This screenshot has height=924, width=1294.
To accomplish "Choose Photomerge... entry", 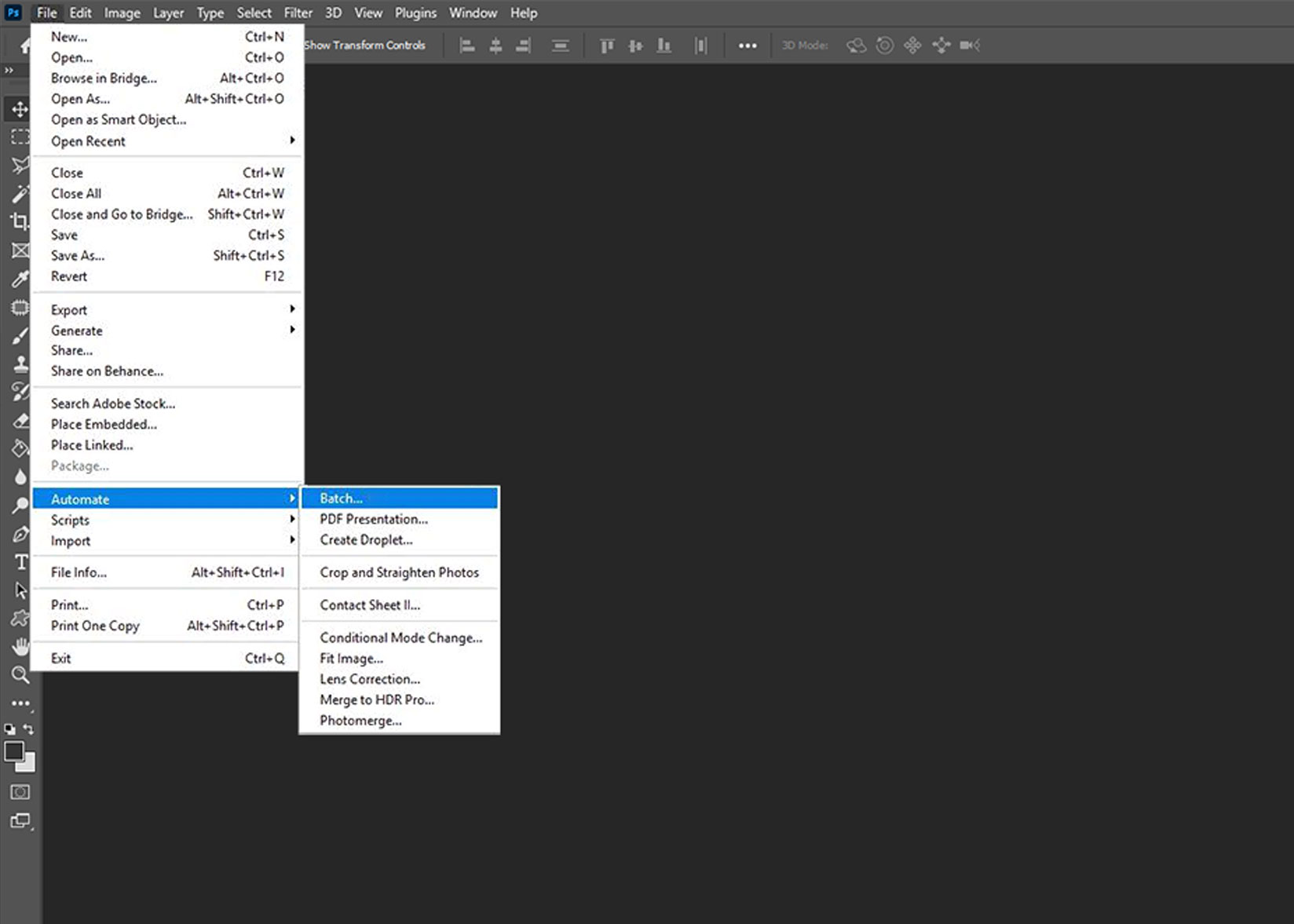I will pos(400,721).
